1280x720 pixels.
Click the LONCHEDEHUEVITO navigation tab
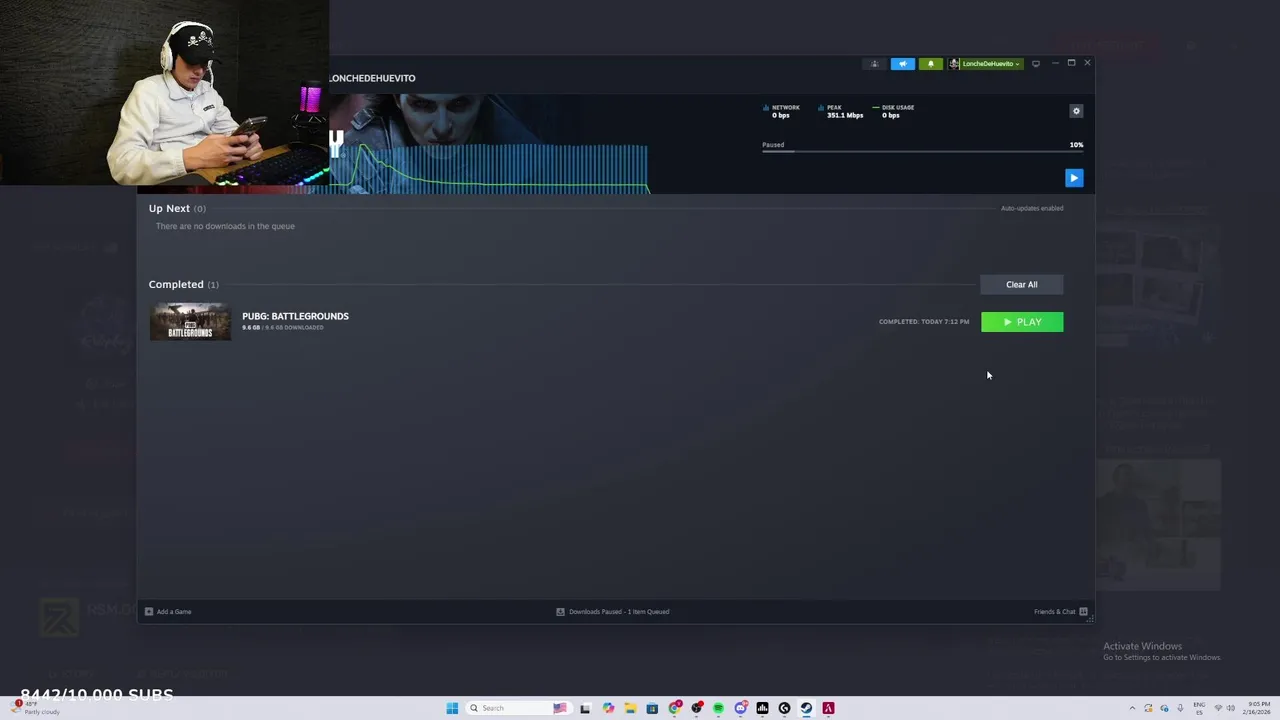[372, 78]
